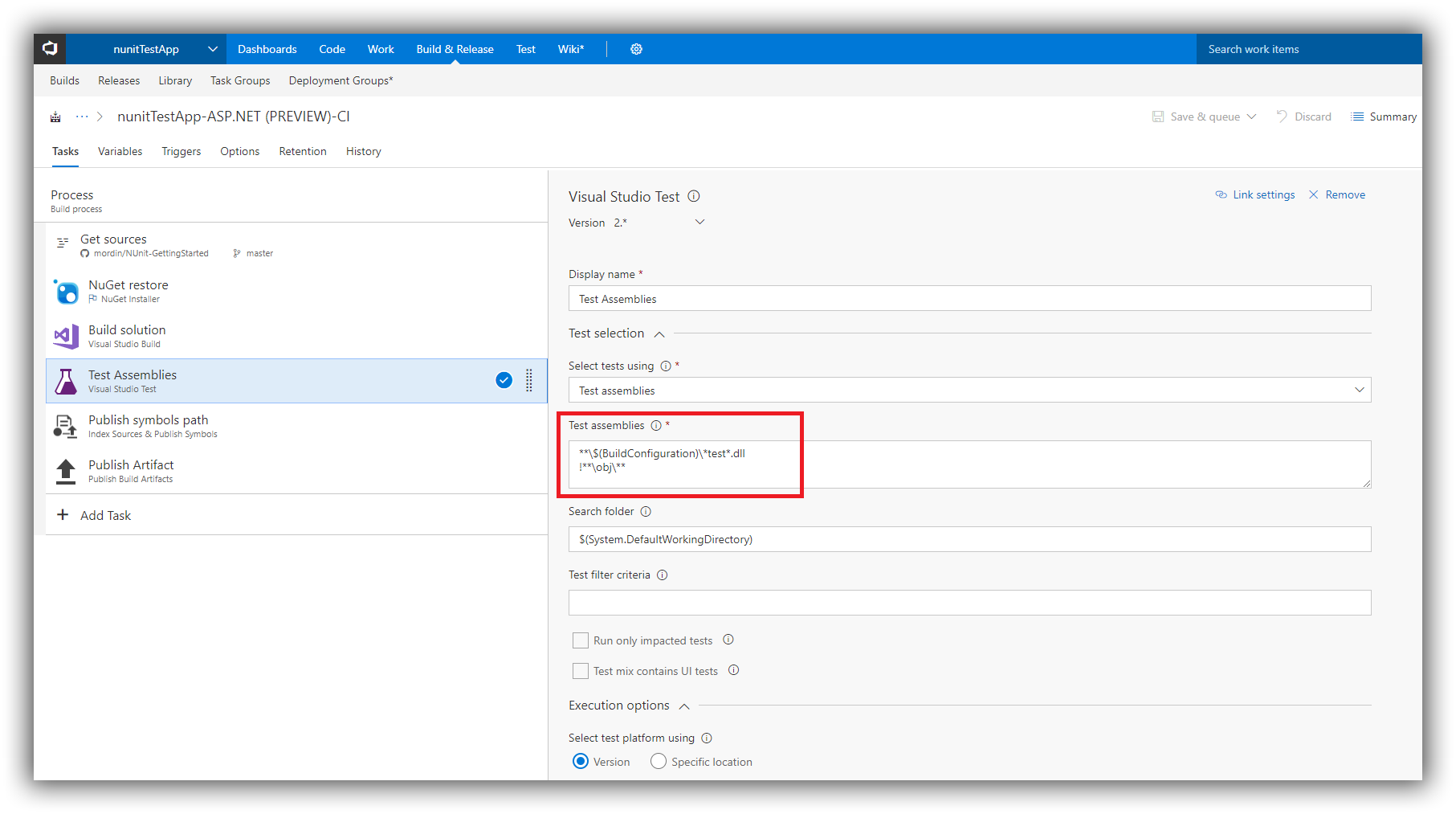Select the Version radio button

coord(581,761)
